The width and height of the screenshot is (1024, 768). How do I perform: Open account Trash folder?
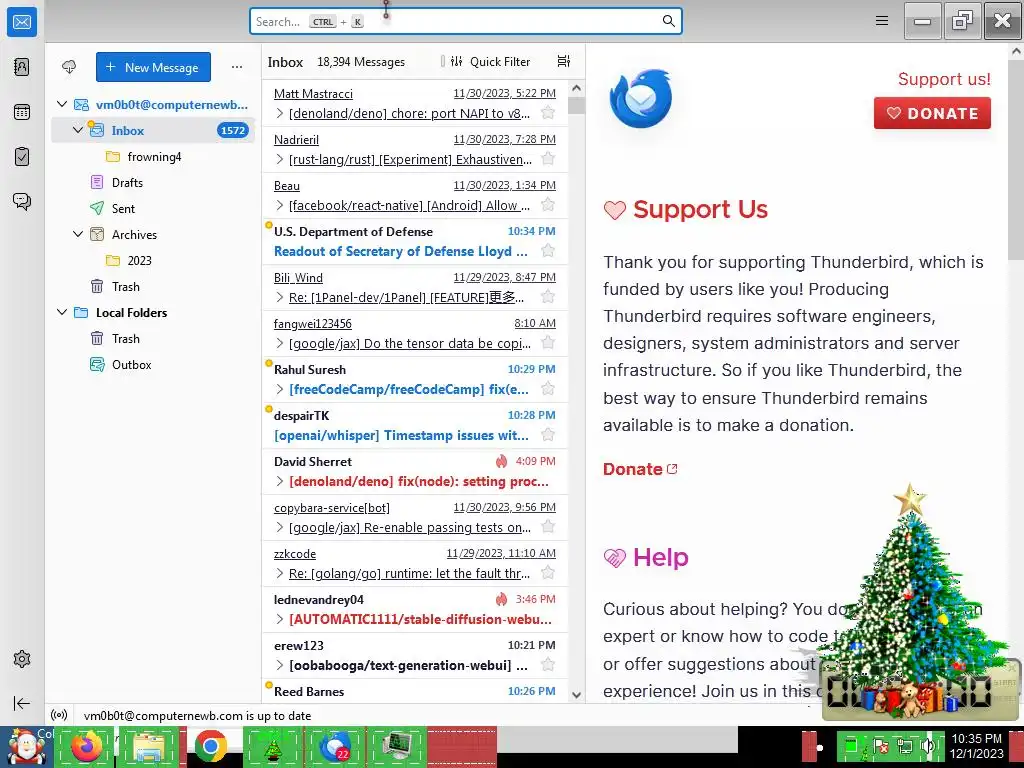(153, 287)
